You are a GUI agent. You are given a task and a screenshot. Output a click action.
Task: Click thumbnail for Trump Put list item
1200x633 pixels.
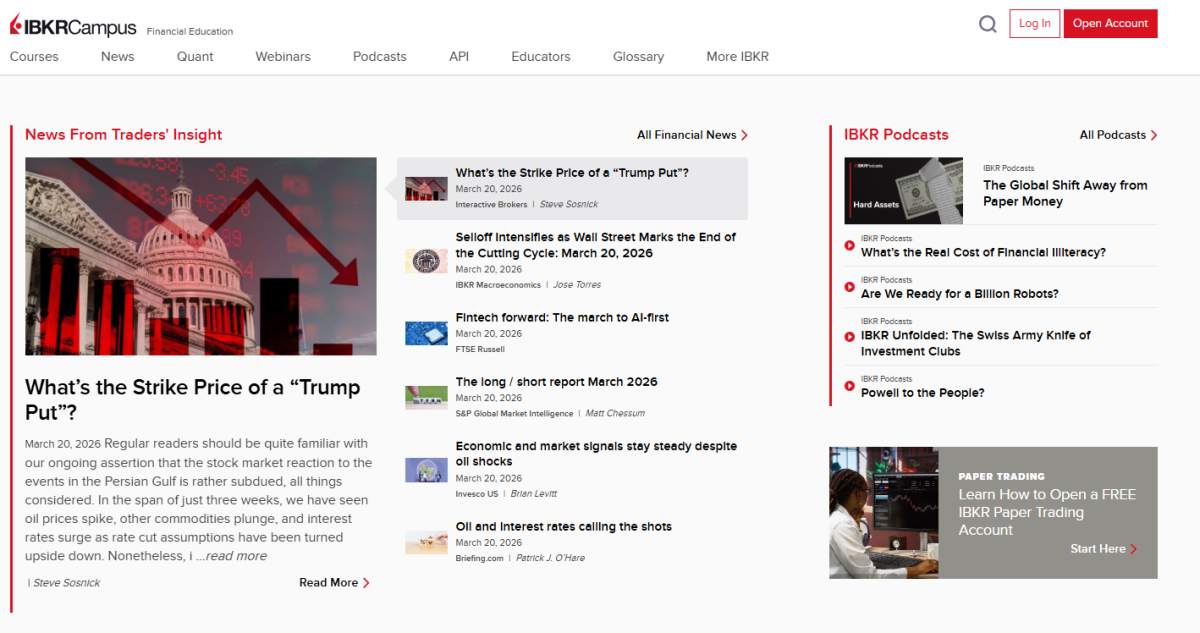[426, 189]
